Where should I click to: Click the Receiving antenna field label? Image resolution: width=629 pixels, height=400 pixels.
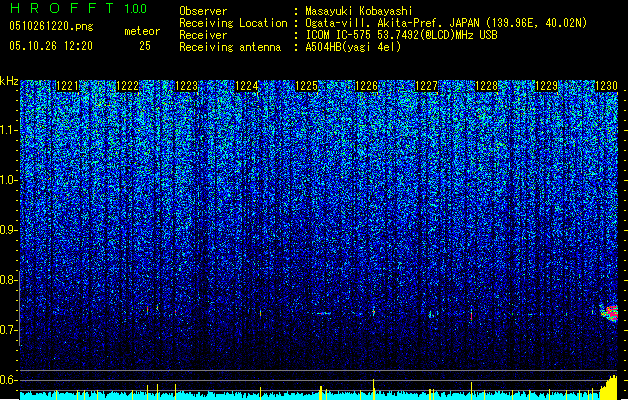pyautogui.click(x=230, y=47)
